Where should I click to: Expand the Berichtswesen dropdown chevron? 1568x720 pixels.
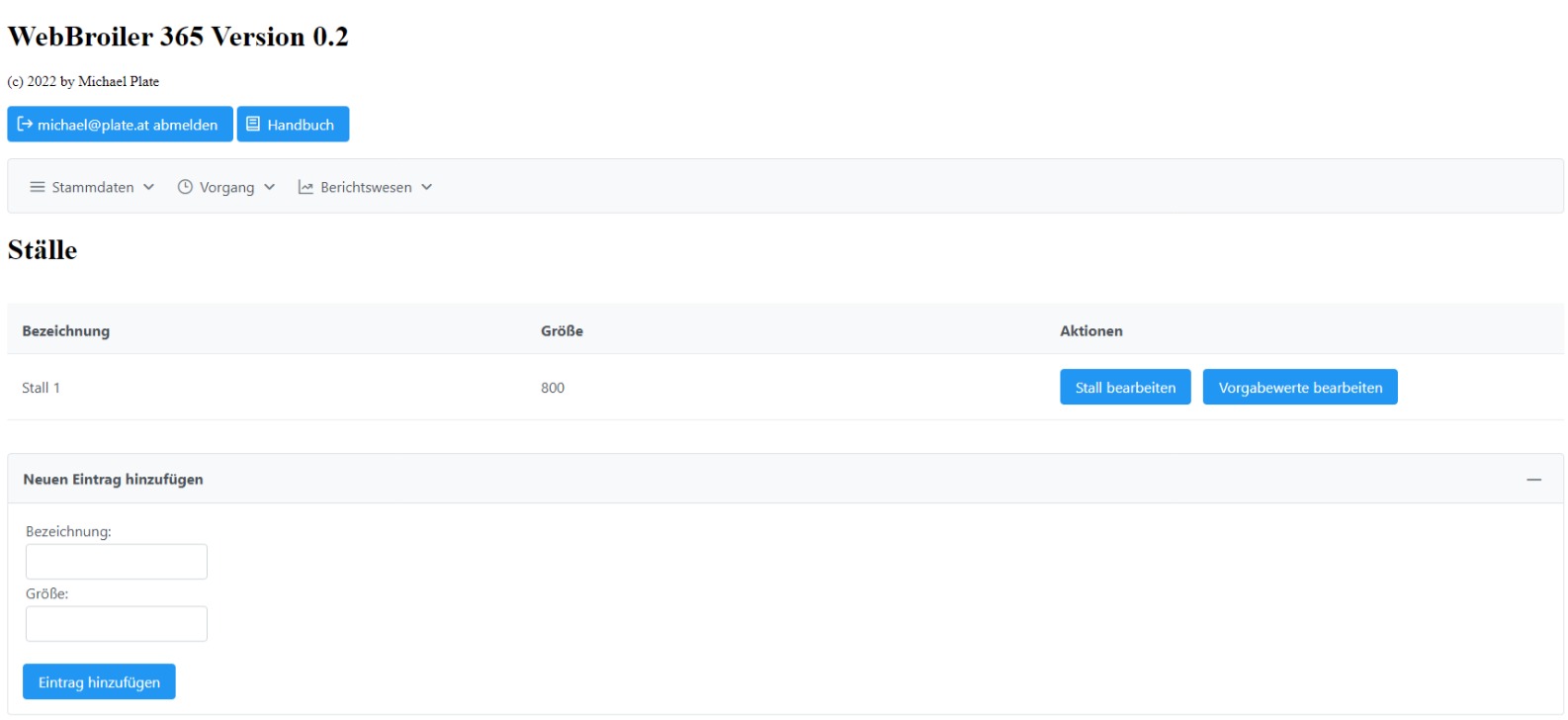click(427, 187)
